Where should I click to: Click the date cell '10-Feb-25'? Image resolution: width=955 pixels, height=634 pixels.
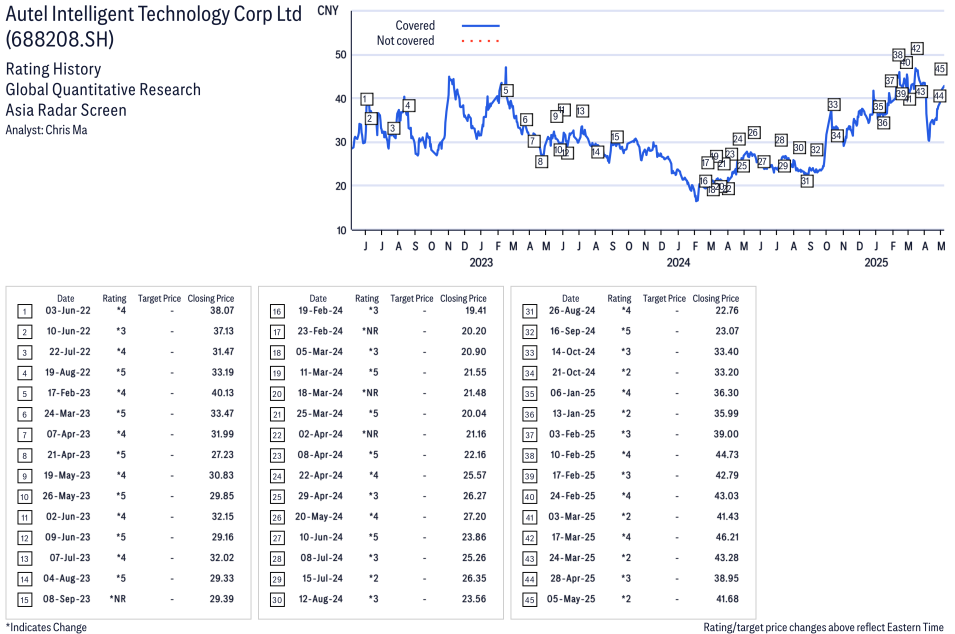coord(573,455)
